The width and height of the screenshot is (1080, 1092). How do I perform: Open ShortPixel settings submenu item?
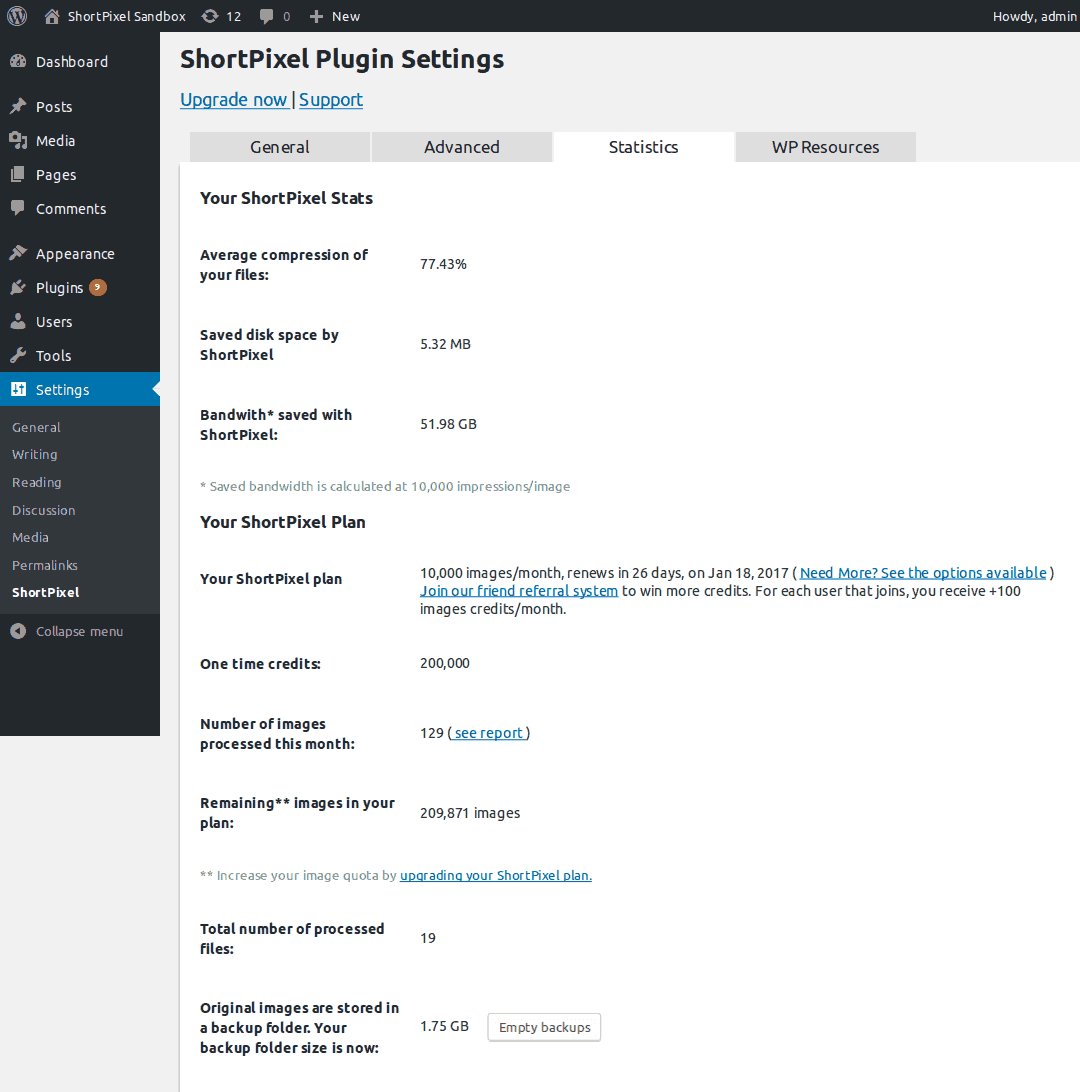[x=46, y=593]
